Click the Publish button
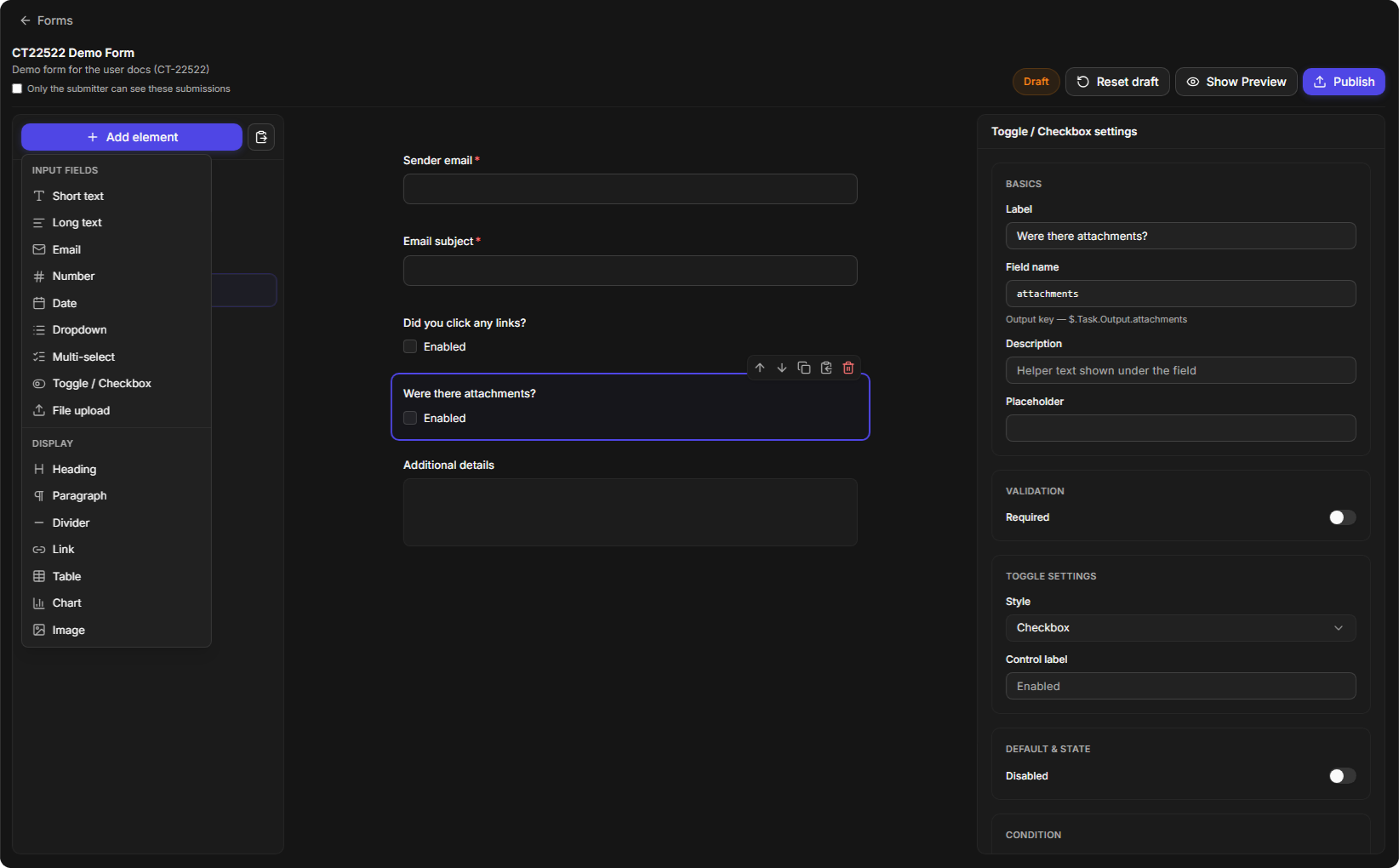 click(x=1344, y=82)
